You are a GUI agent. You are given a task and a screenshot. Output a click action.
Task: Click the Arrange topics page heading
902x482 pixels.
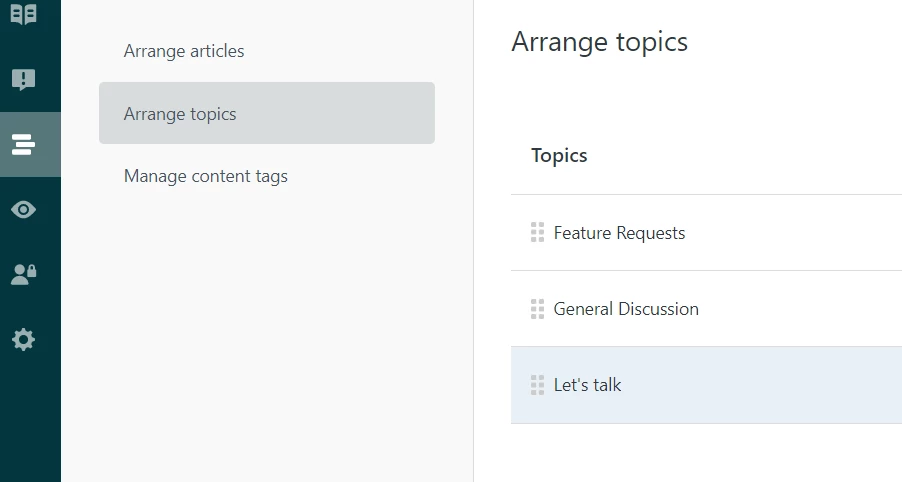click(x=599, y=42)
